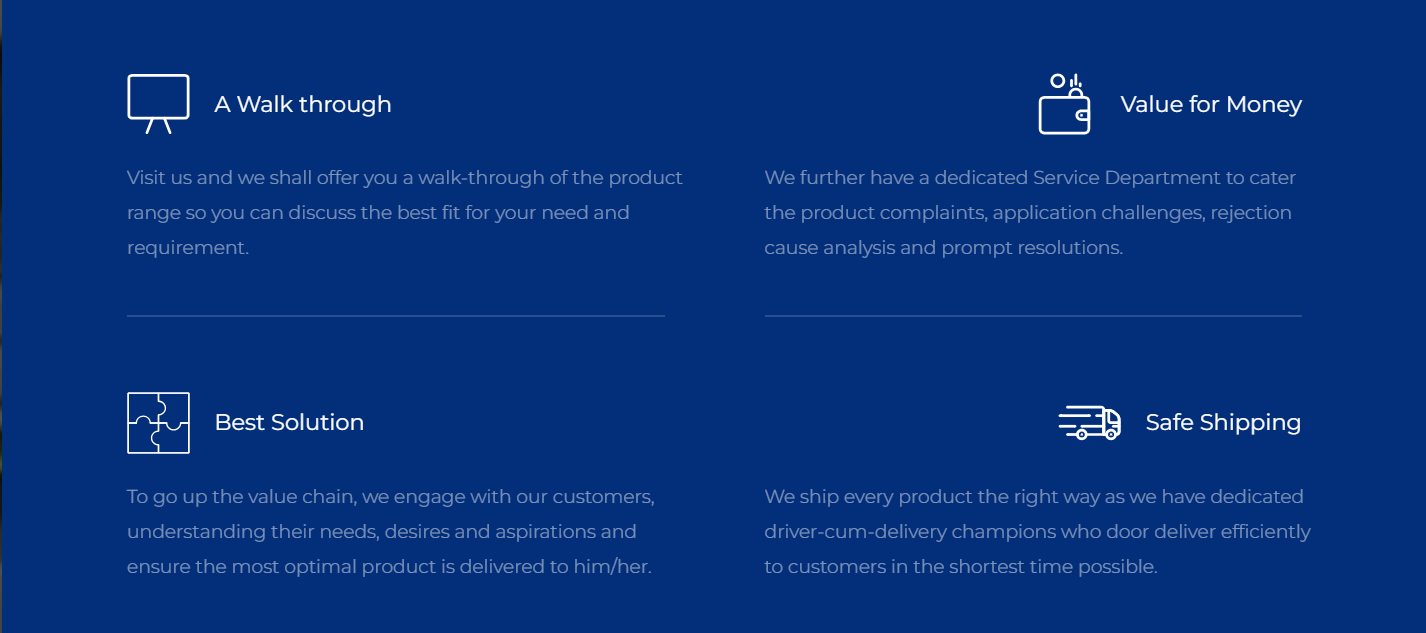The image size is (1426, 633).
Task: Click the fast delivery truck icon
Action: (x=1089, y=423)
